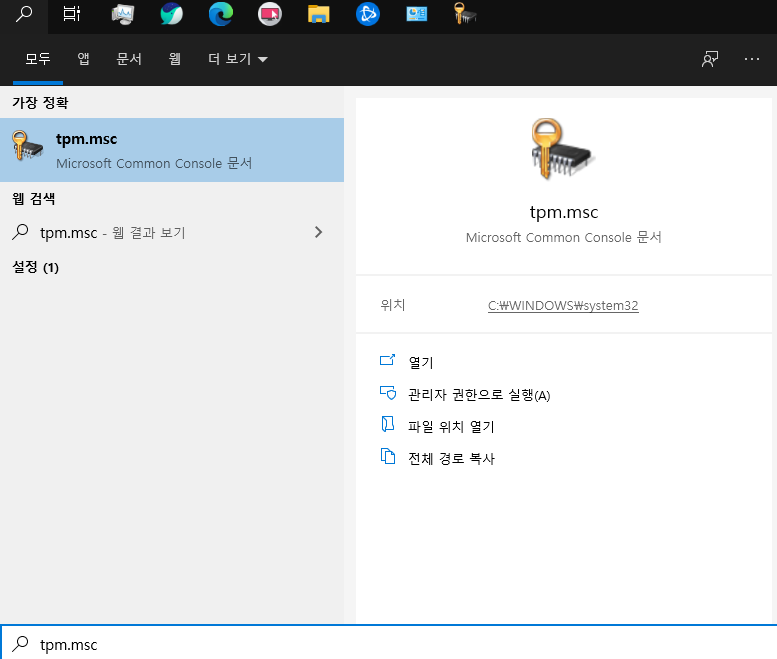This screenshot has height=659, width=777.
Task: Select the tpm.msc best match result
Action: pos(172,150)
